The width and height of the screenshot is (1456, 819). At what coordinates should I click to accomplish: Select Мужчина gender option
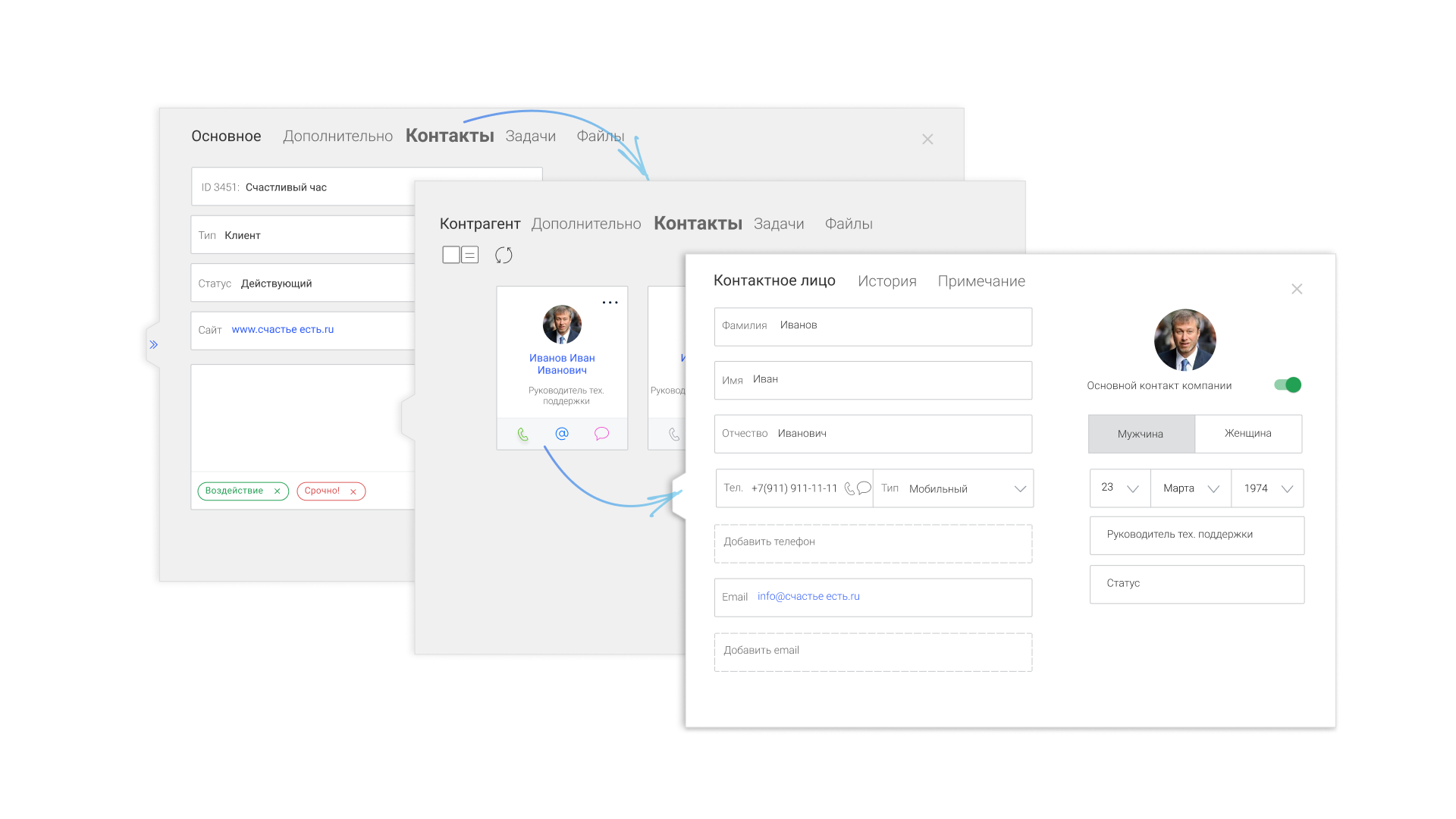1141,433
